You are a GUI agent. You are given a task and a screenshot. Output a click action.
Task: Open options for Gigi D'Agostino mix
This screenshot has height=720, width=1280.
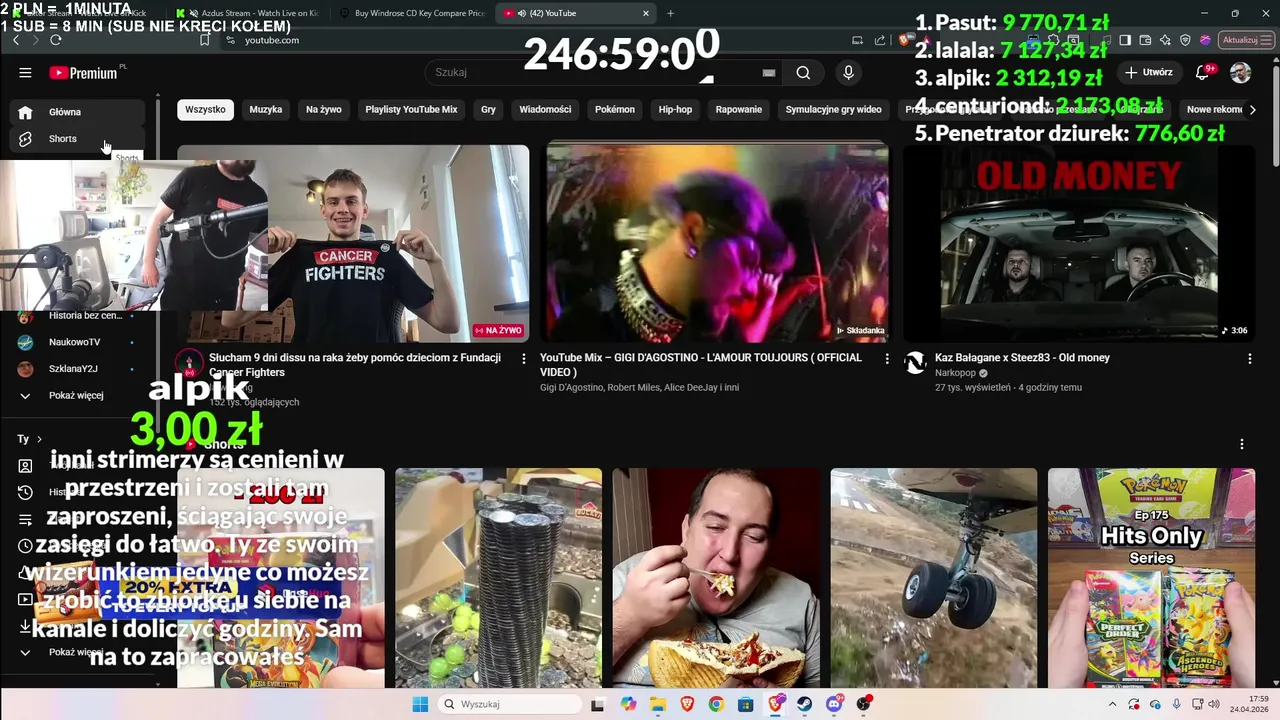tap(886, 358)
